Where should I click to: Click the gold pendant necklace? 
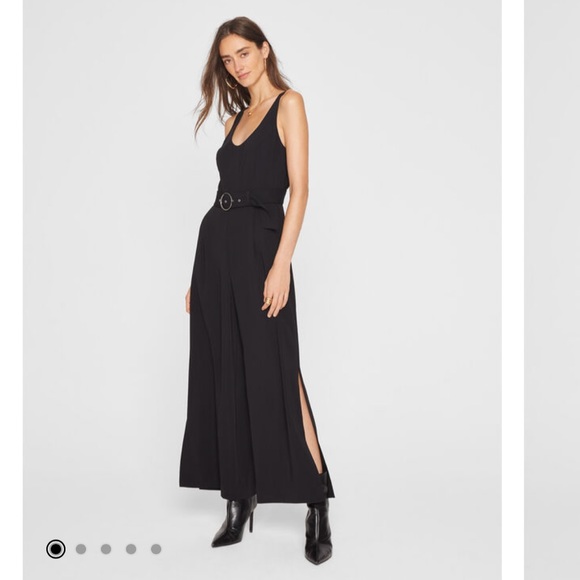tap(251, 113)
